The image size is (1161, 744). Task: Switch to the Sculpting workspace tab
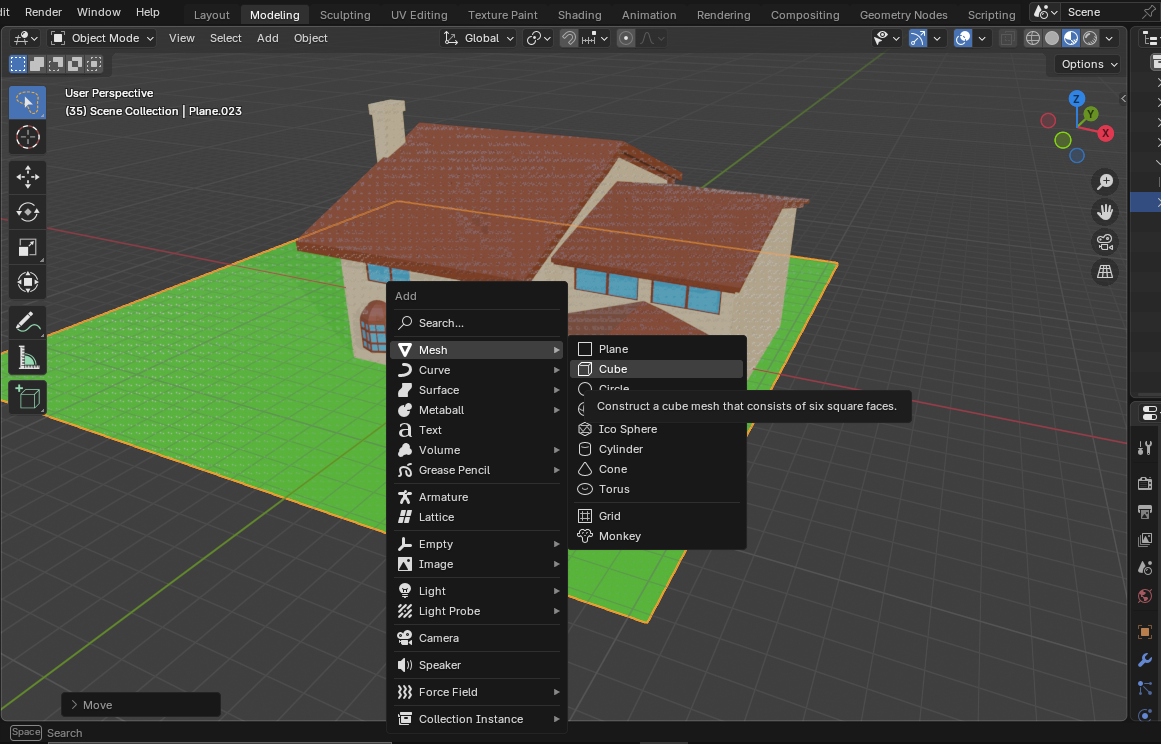pyautogui.click(x=345, y=15)
